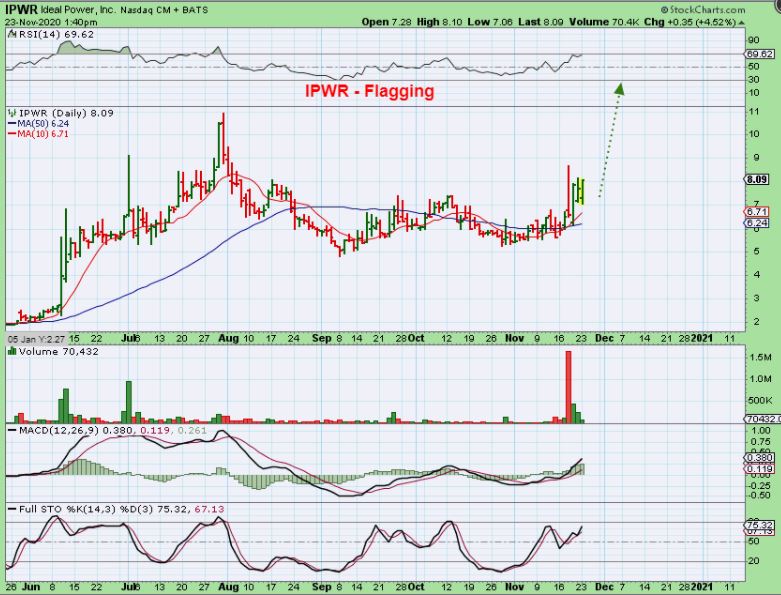Click the green dotted arrow head
Screen dimensions: 781x595
[619, 88]
